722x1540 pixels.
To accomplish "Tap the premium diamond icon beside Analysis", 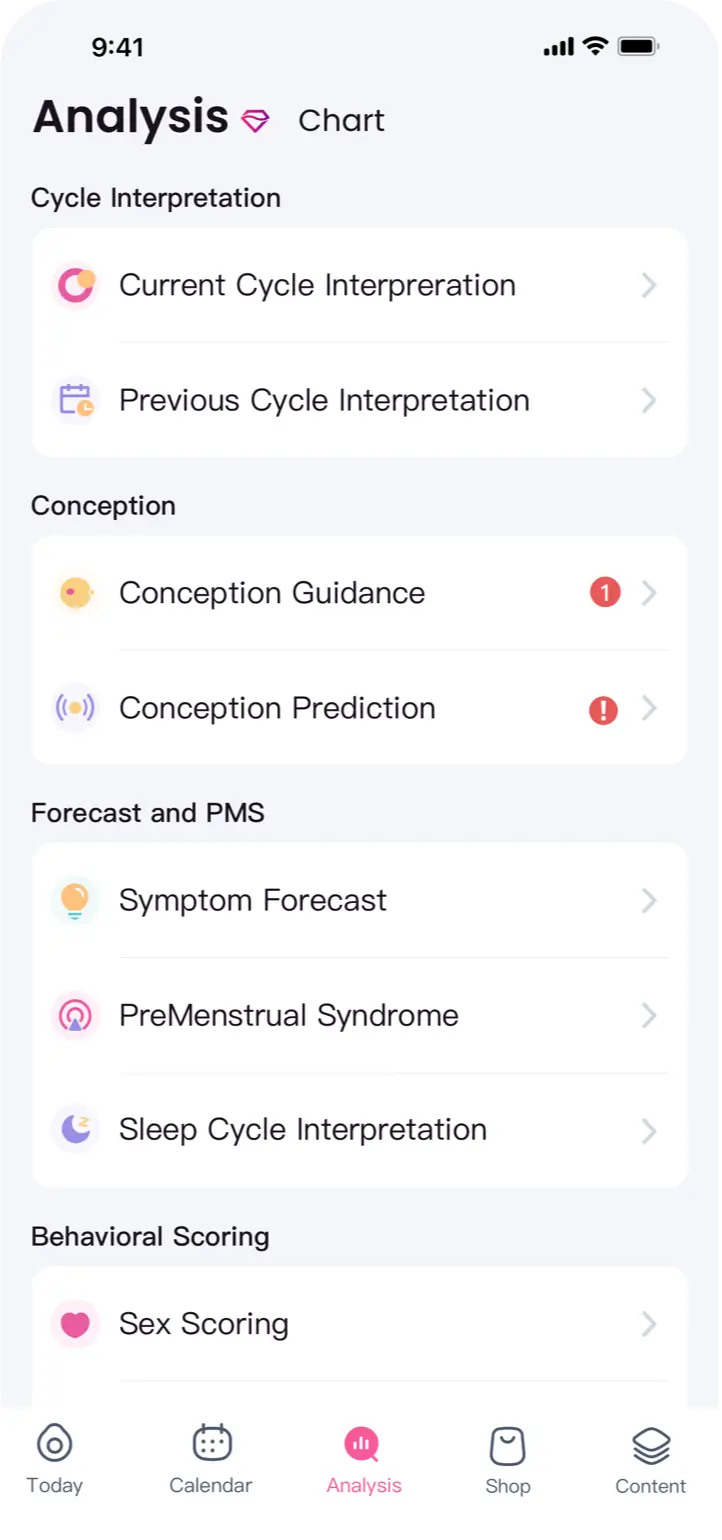I will click(x=256, y=121).
